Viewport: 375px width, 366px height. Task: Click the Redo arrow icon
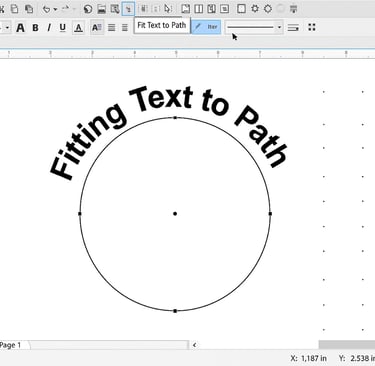[x=65, y=9]
